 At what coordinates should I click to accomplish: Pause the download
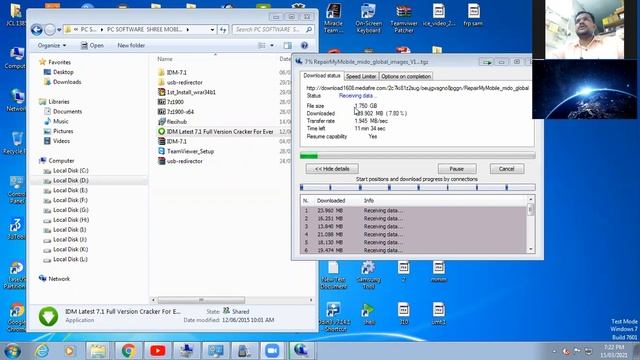pyautogui.click(x=457, y=169)
